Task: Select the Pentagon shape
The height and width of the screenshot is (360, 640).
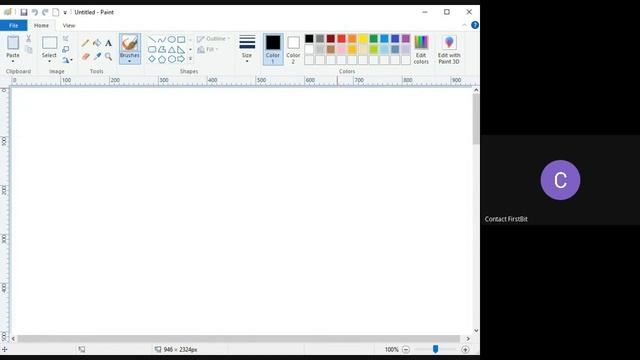Action: pos(162,59)
